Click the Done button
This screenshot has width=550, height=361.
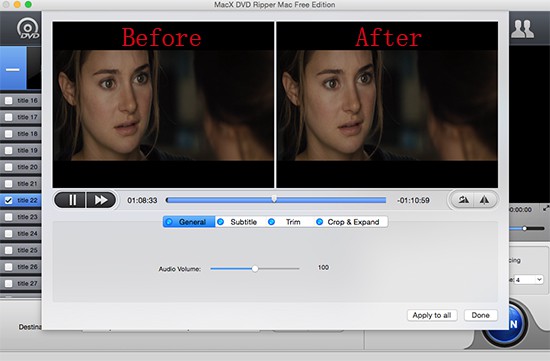pos(481,315)
